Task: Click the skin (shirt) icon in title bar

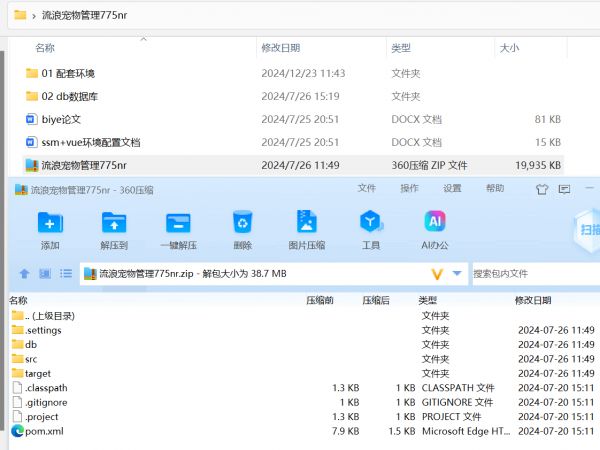Action: pos(543,188)
